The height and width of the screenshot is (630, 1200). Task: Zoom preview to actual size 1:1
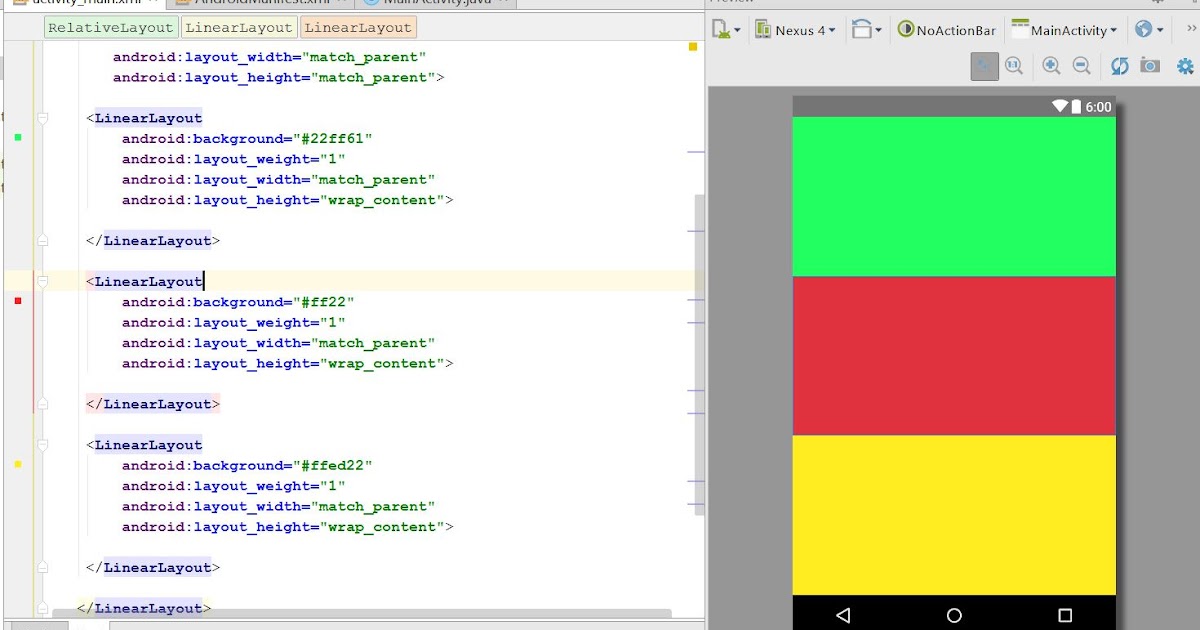1014,66
